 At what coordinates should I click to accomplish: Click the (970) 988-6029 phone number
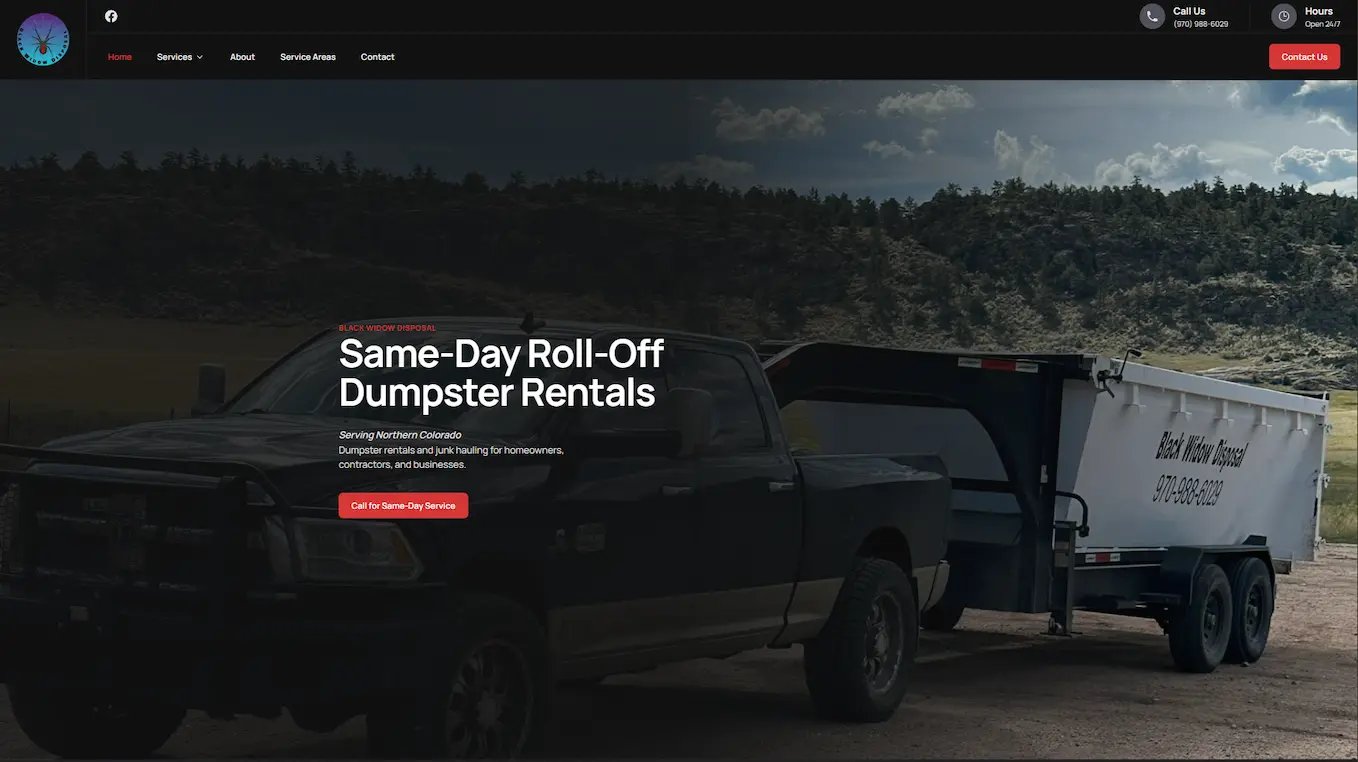point(1201,24)
